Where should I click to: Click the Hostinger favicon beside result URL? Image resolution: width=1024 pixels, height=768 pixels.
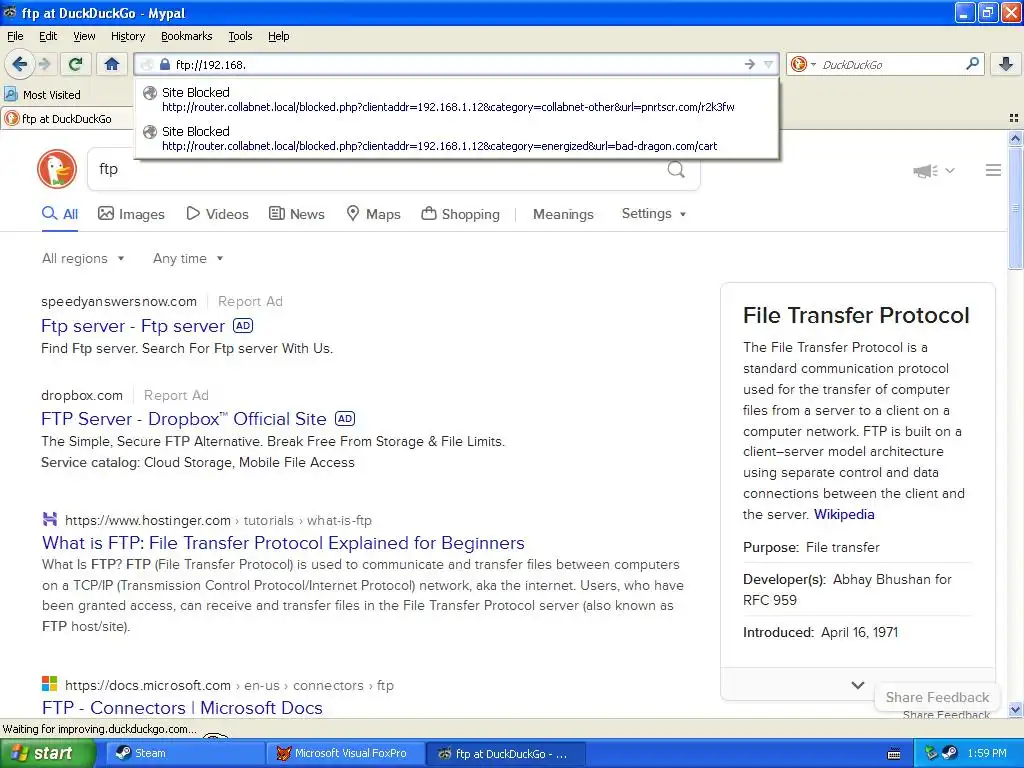(50, 519)
